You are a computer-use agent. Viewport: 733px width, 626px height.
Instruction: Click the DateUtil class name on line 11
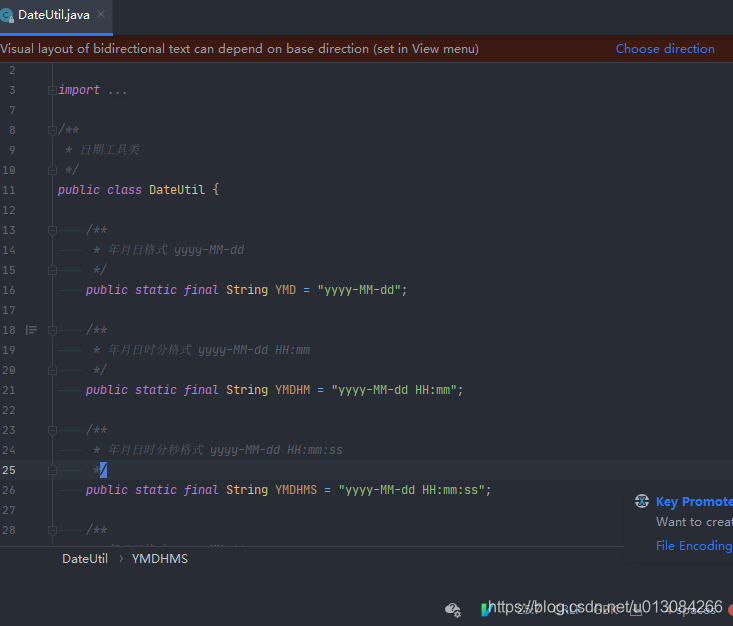177,190
